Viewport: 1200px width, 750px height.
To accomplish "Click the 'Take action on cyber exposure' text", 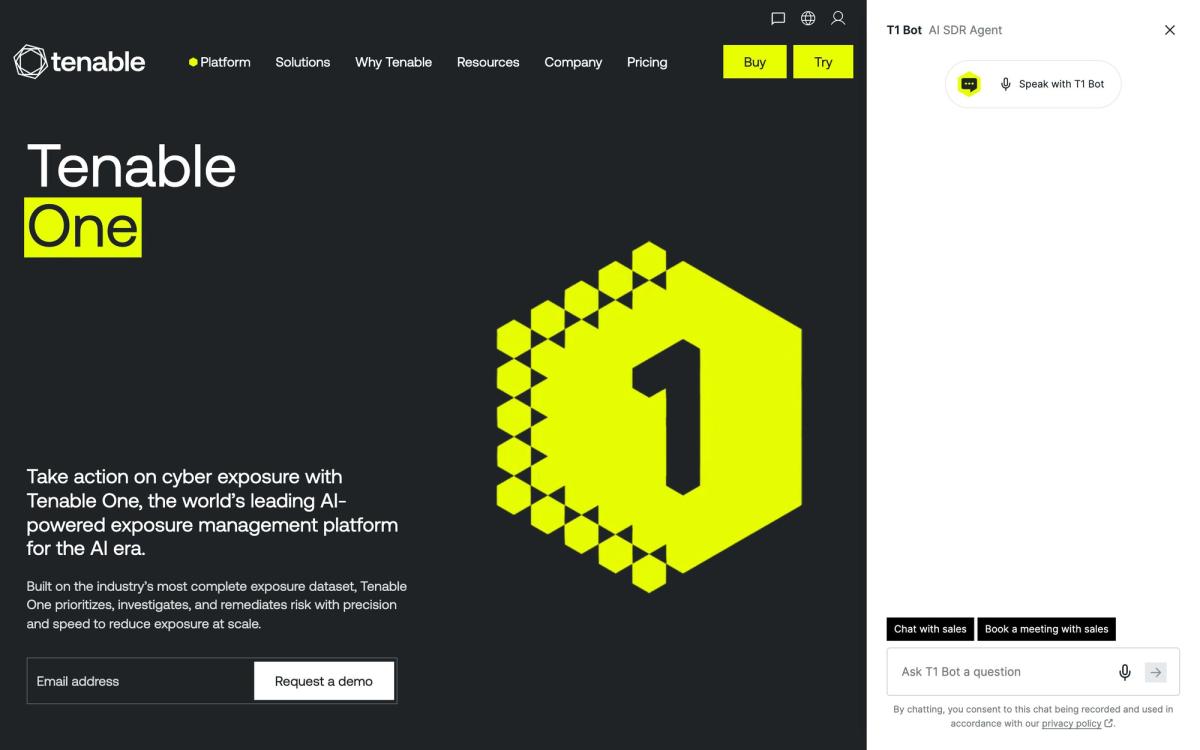I will pyautogui.click(x=212, y=513).
